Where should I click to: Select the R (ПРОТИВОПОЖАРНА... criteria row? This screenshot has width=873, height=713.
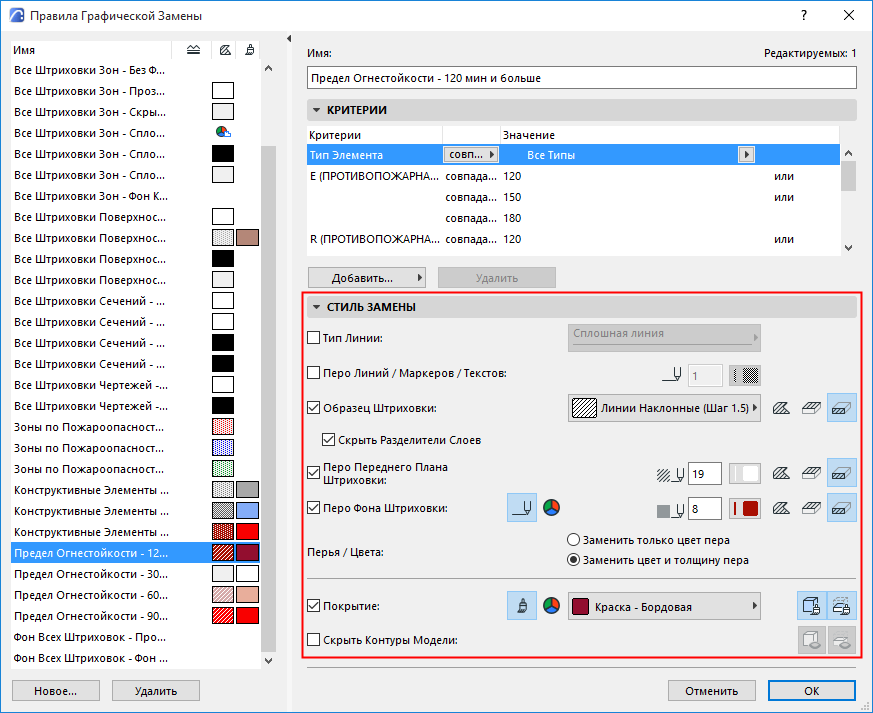573,239
